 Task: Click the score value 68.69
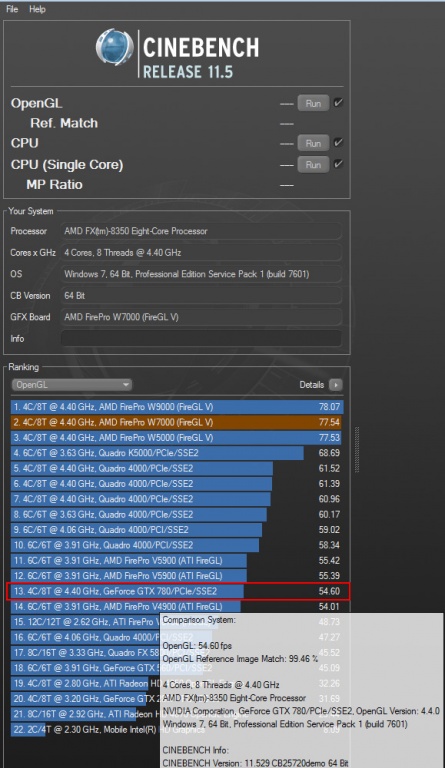click(x=329, y=453)
